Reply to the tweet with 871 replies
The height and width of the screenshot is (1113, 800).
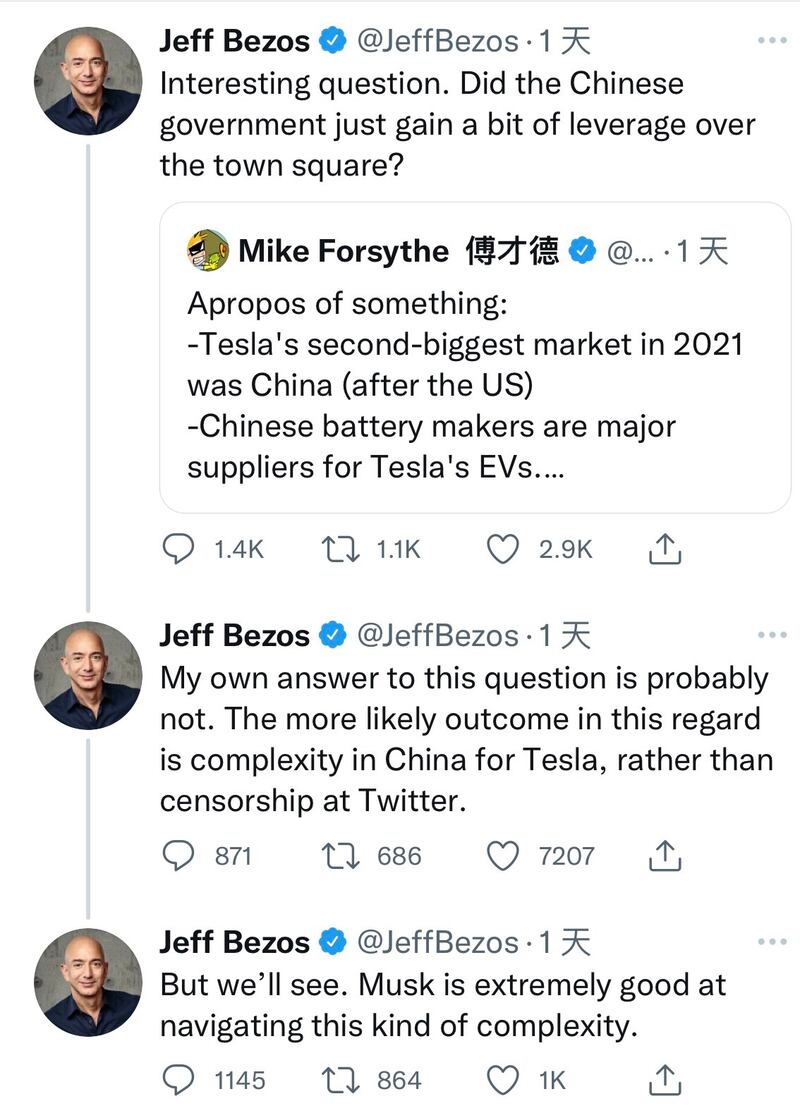pos(178,855)
